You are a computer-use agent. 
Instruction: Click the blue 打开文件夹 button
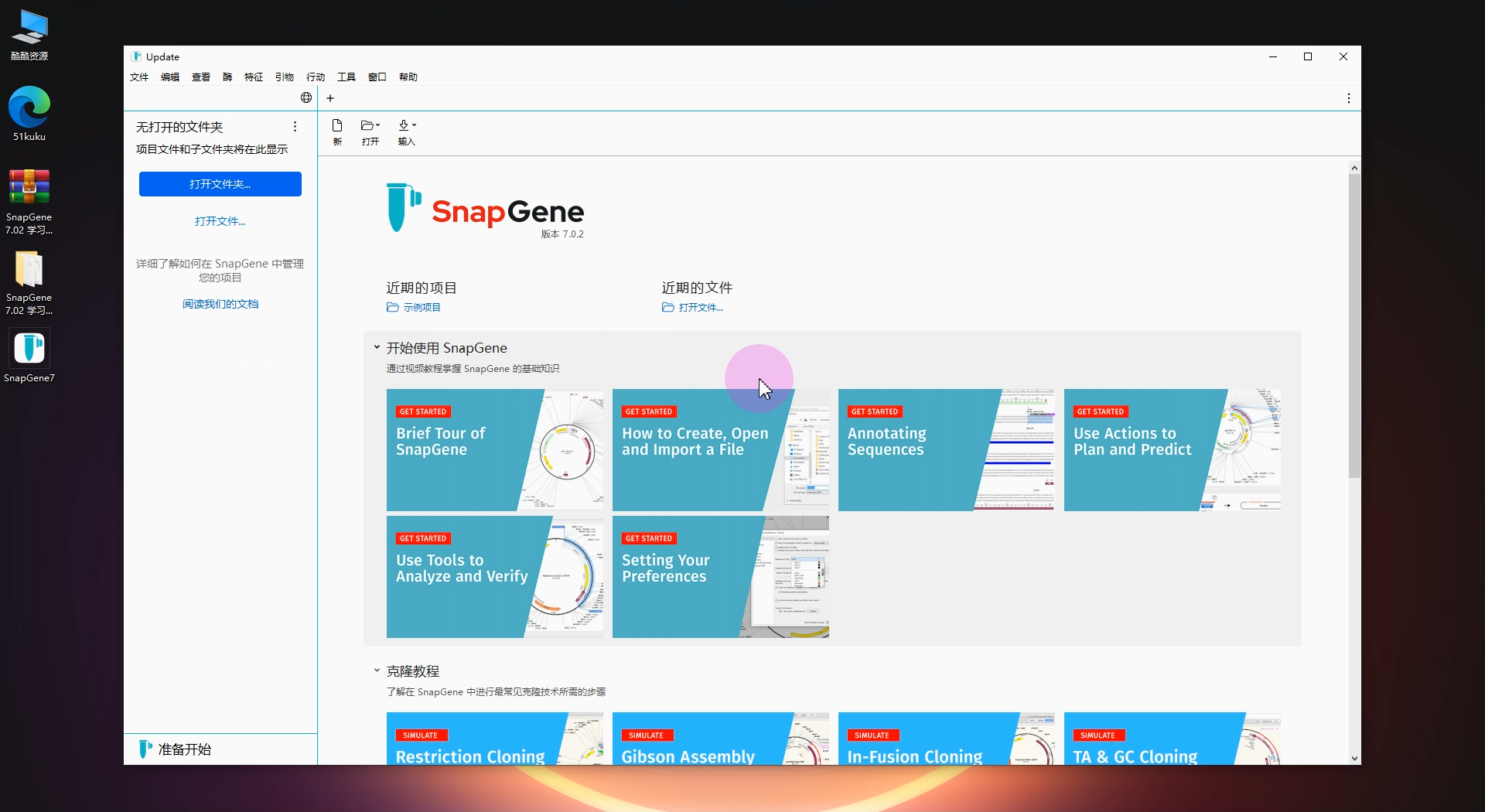pyautogui.click(x=220, y=184)
